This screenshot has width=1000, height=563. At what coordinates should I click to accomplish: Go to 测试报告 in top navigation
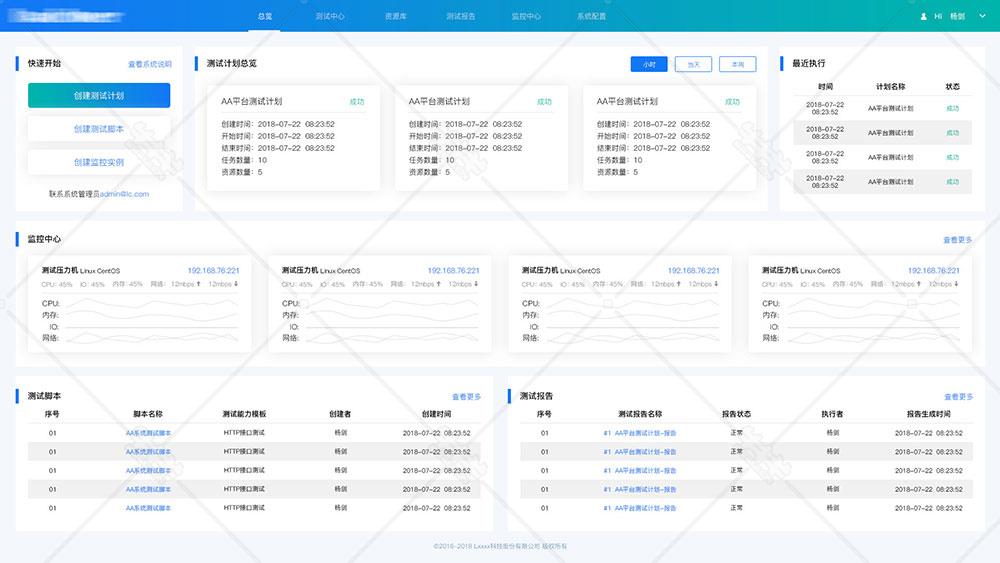coord(461,17)
